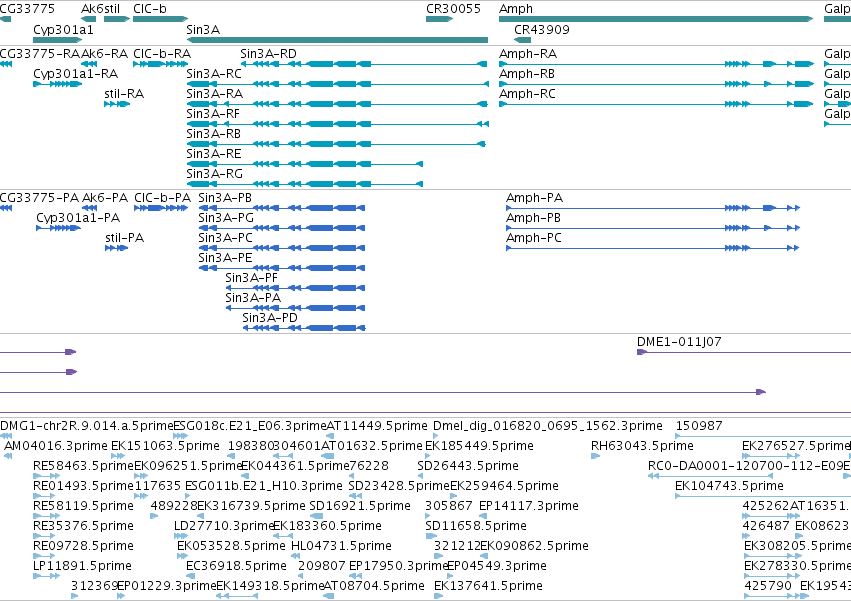This screenshot has height=601, width=851.
Task: Click EST EK053528.5prime
Action: [181, 556]
